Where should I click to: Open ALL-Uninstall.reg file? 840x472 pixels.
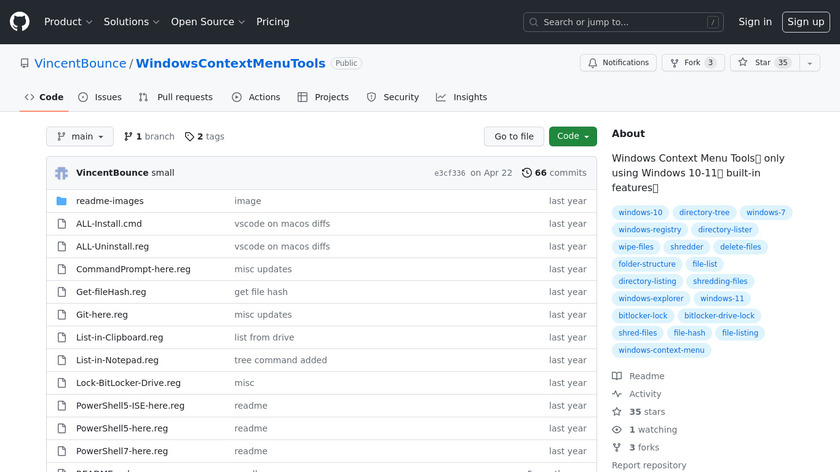click(x=112, y=246)
